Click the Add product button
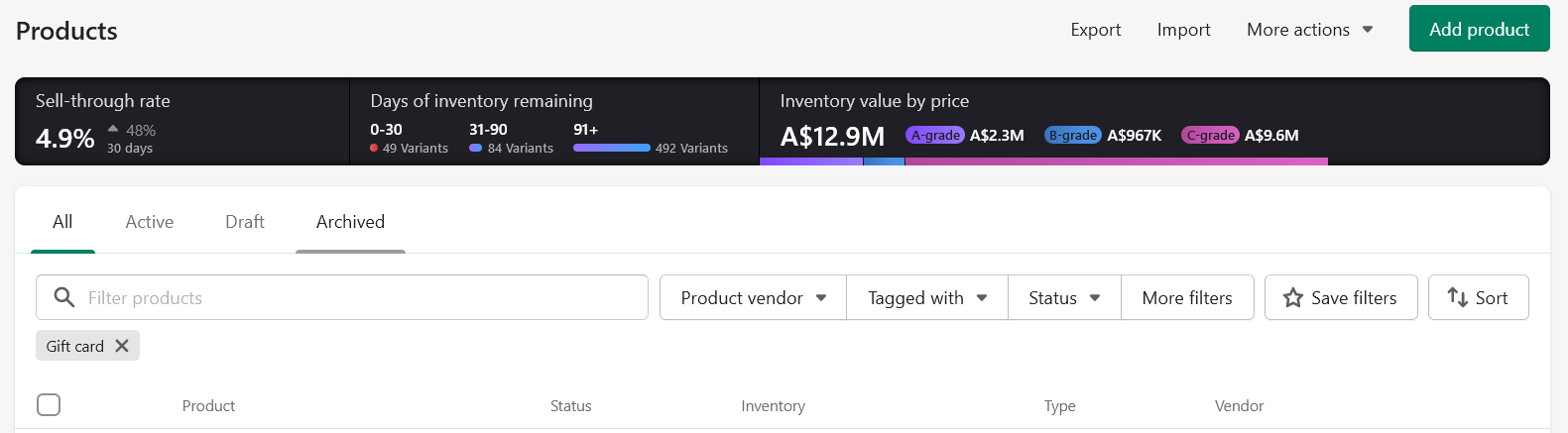Viewport: 1568px width, 433px height. pos(1479,29)
